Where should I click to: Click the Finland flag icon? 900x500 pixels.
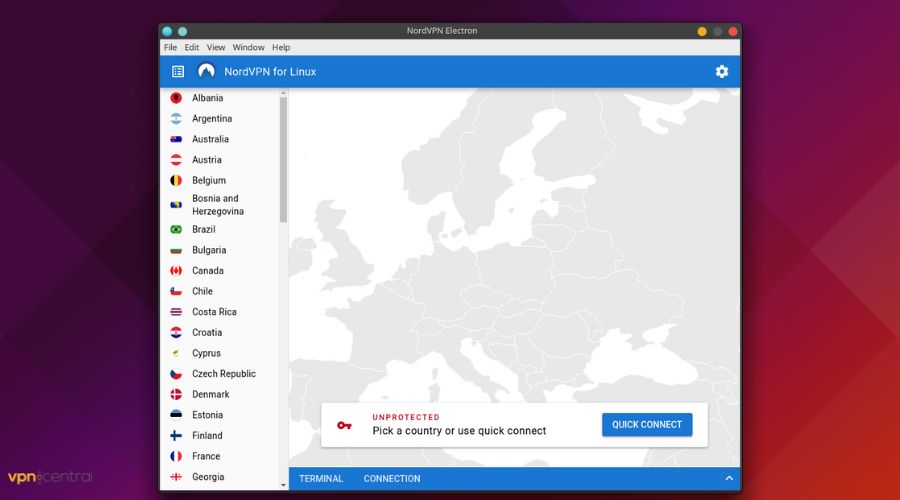tap(176, 436)
